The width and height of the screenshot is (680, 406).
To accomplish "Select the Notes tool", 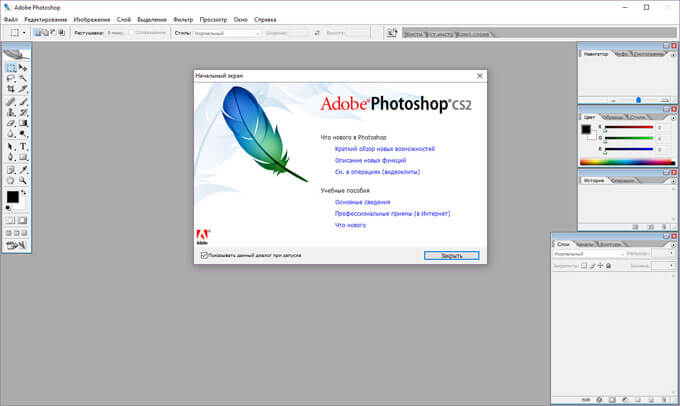I will [11, 170].
